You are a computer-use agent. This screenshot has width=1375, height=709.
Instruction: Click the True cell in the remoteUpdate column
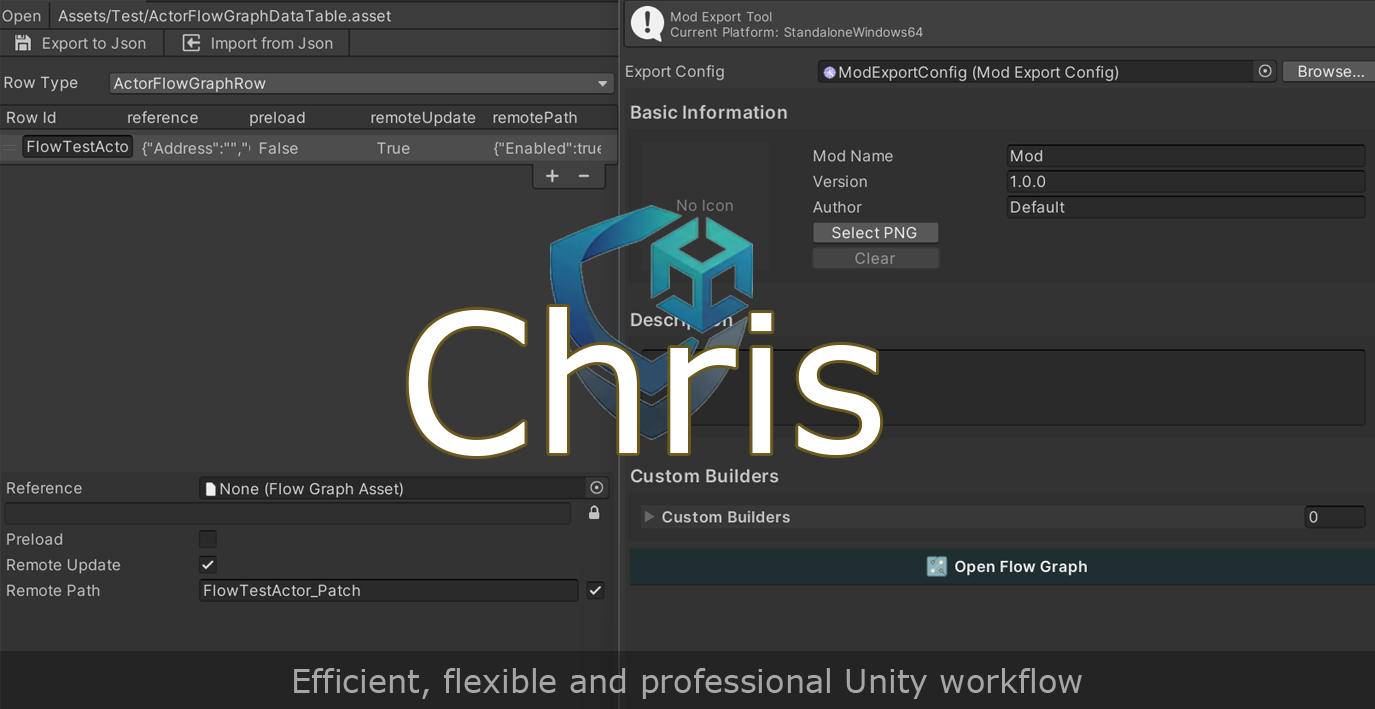pos(393,148)
